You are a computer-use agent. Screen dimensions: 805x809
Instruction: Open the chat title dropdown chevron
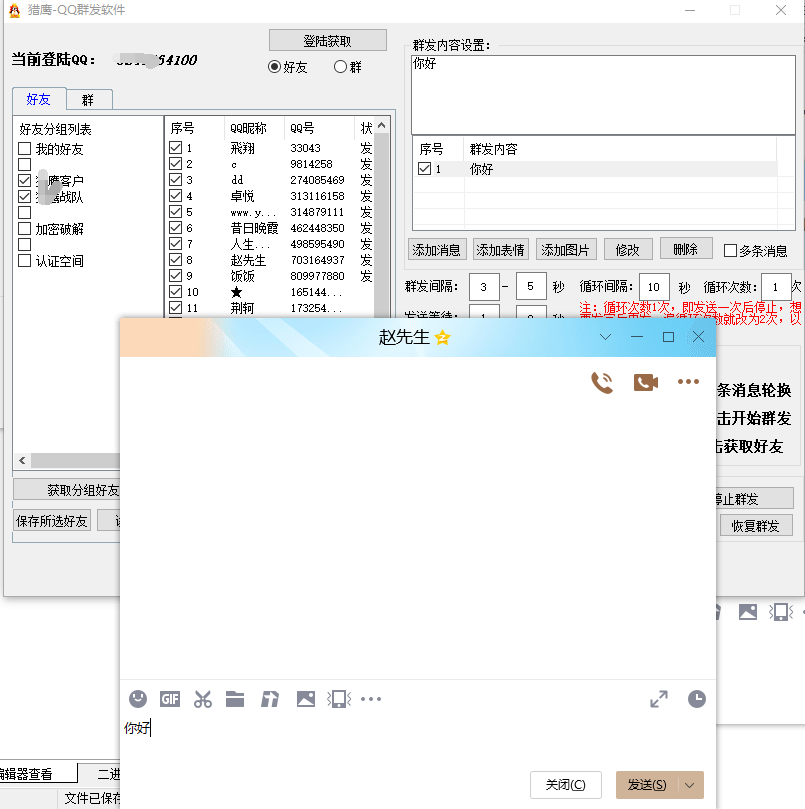coord(605,337)
